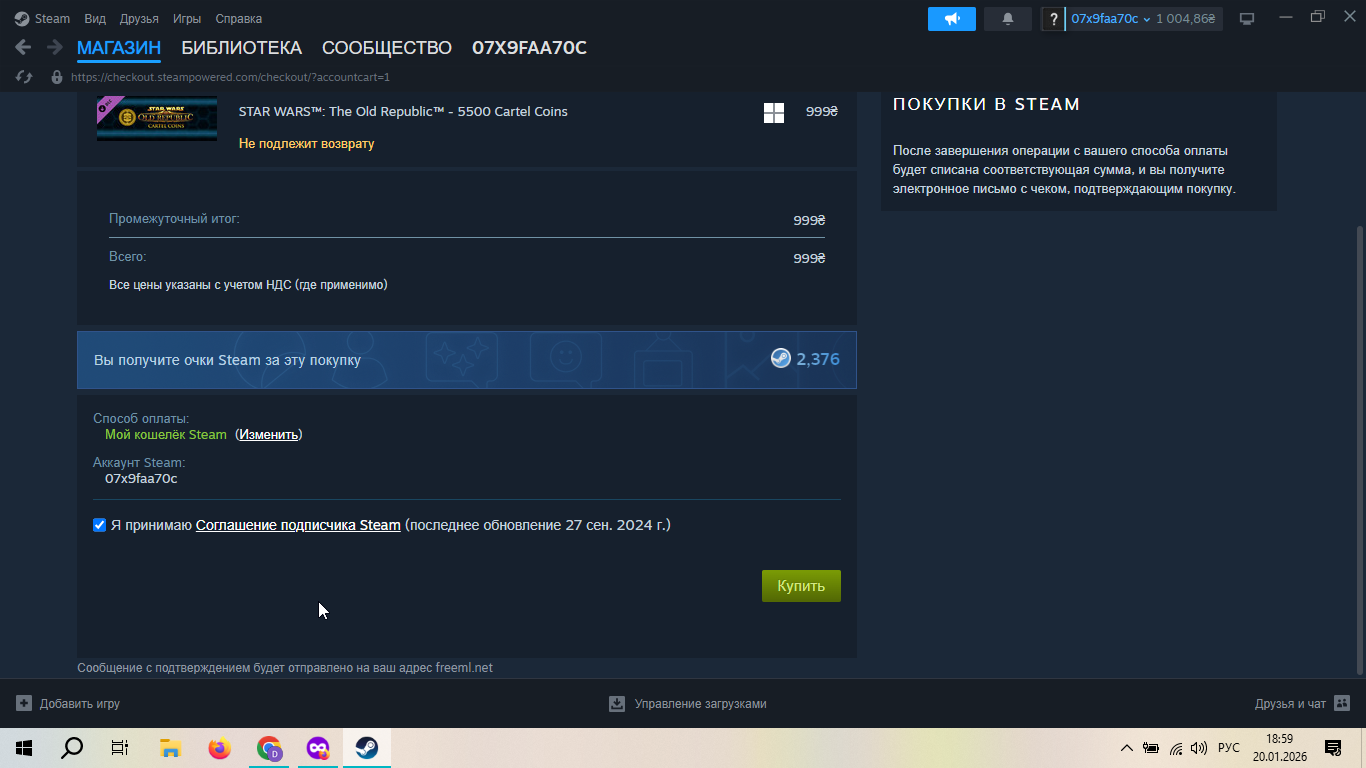
Task: Switch the РУС input language
Action: (1229, 748)
